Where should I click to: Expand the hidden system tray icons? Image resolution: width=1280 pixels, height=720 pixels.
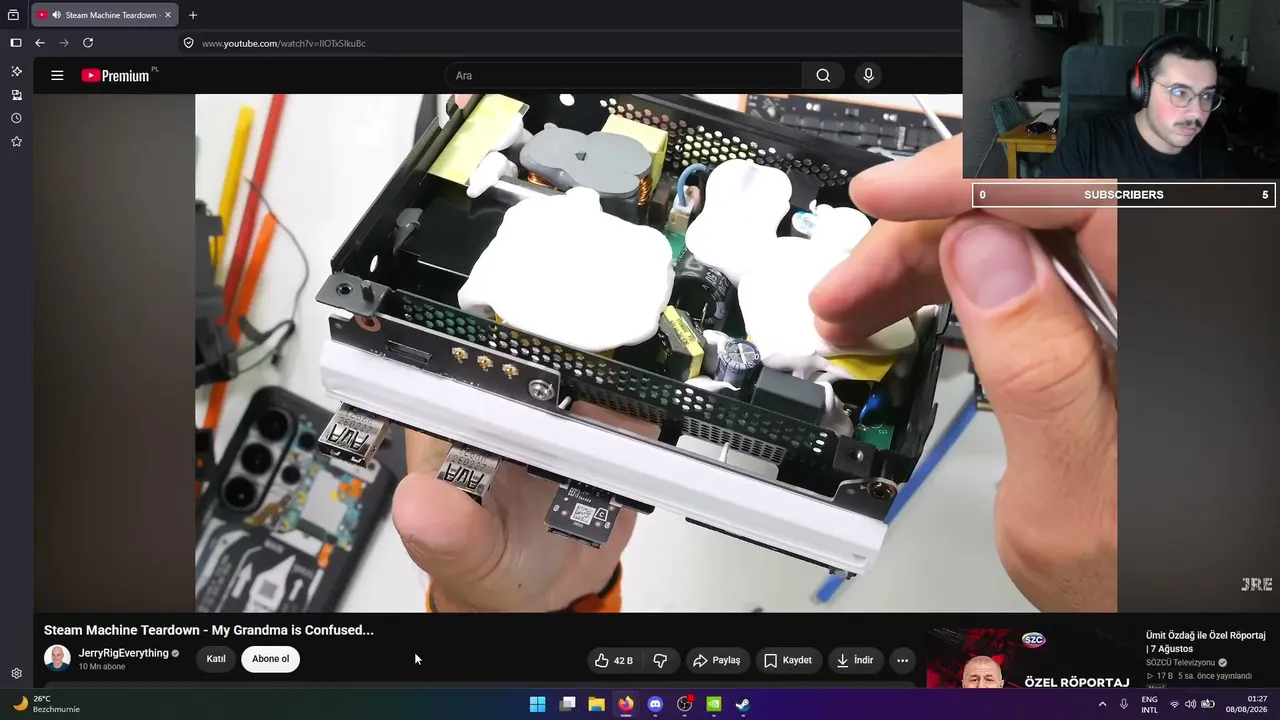1102,704
